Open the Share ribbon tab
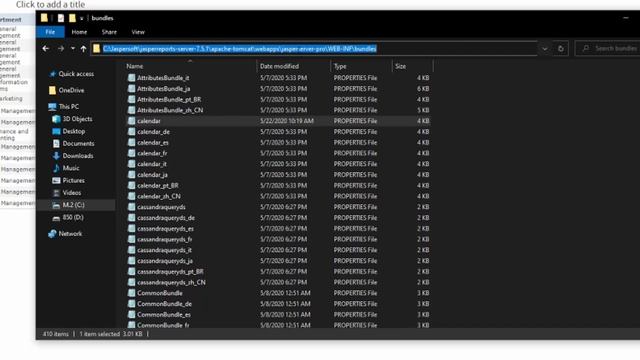 point(109,32)
